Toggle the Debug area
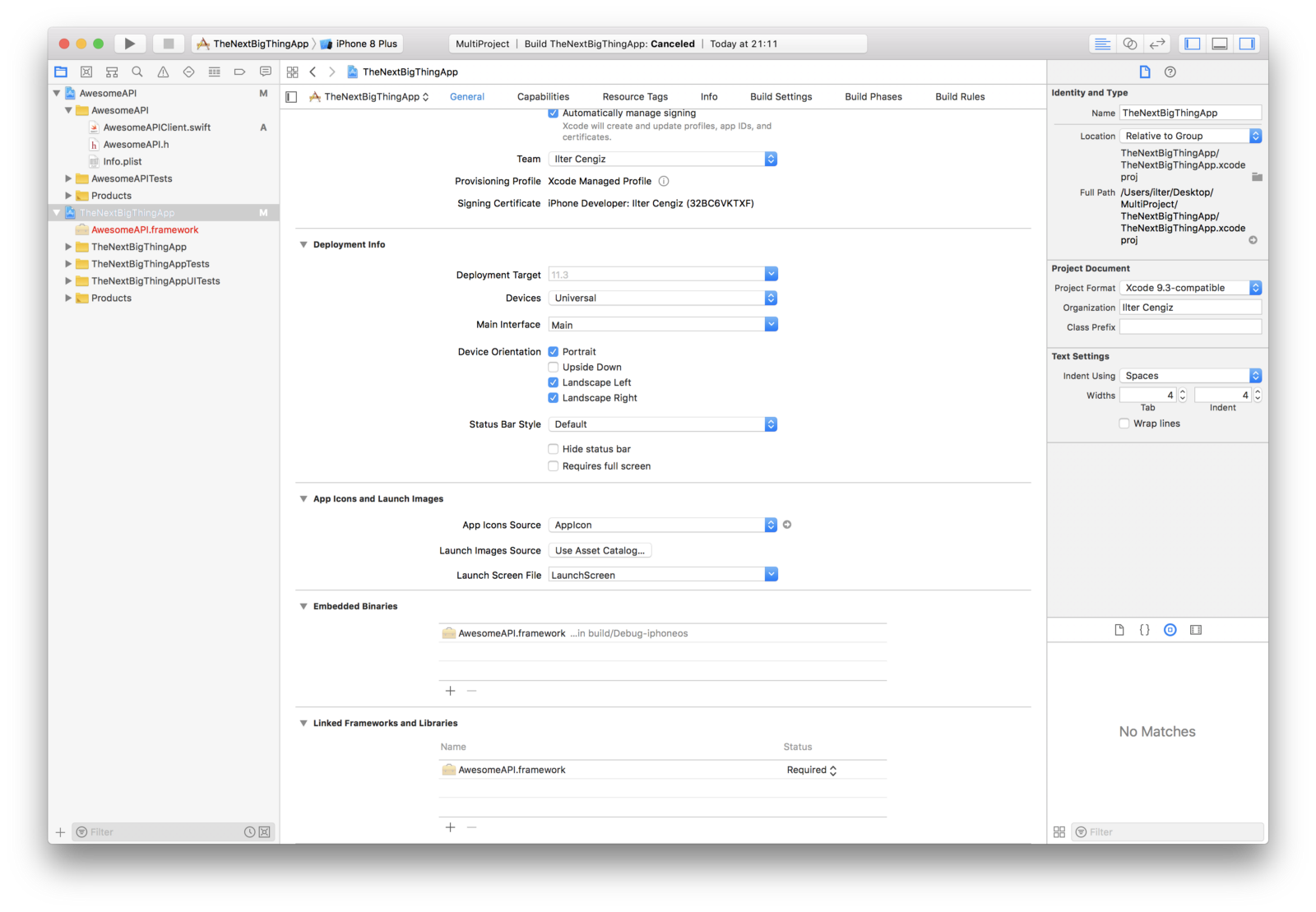Image resolution: width=1316 pixels, height=912 pixels. coord(1220,44)
